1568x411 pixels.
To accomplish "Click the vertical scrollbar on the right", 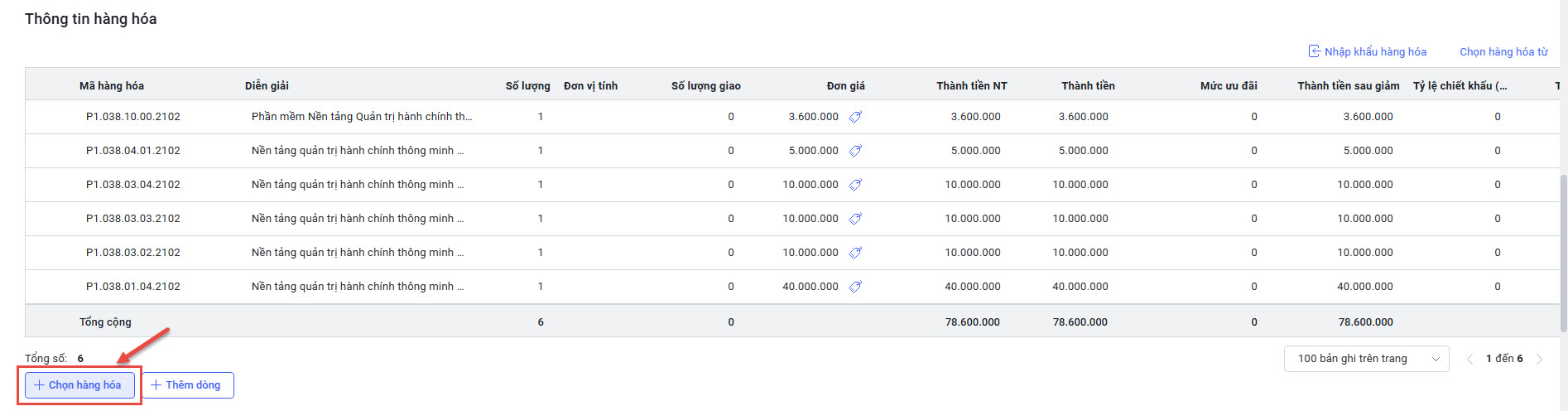I will 1563,249.
